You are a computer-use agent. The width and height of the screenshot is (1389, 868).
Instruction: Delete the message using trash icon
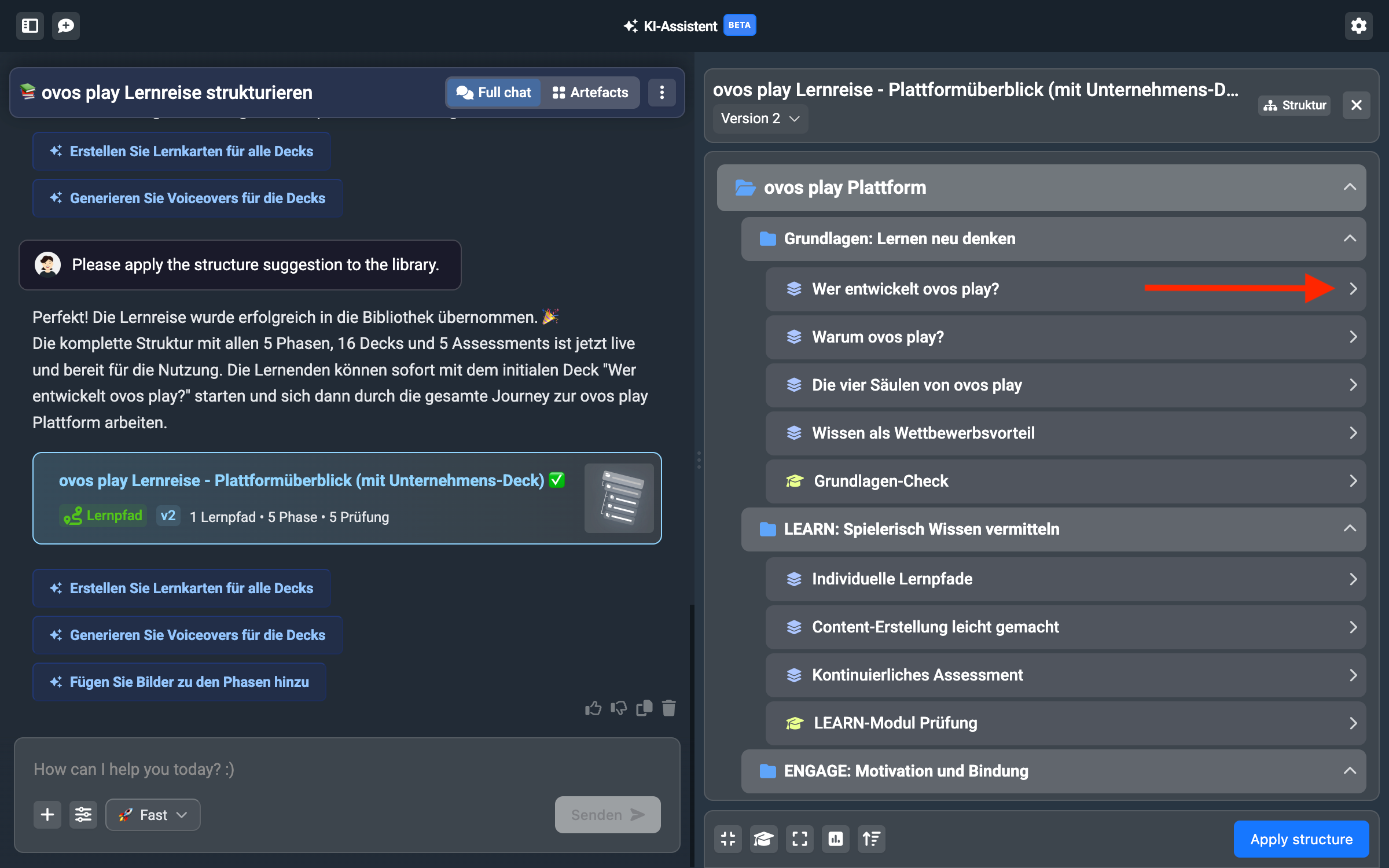point(669,708)
